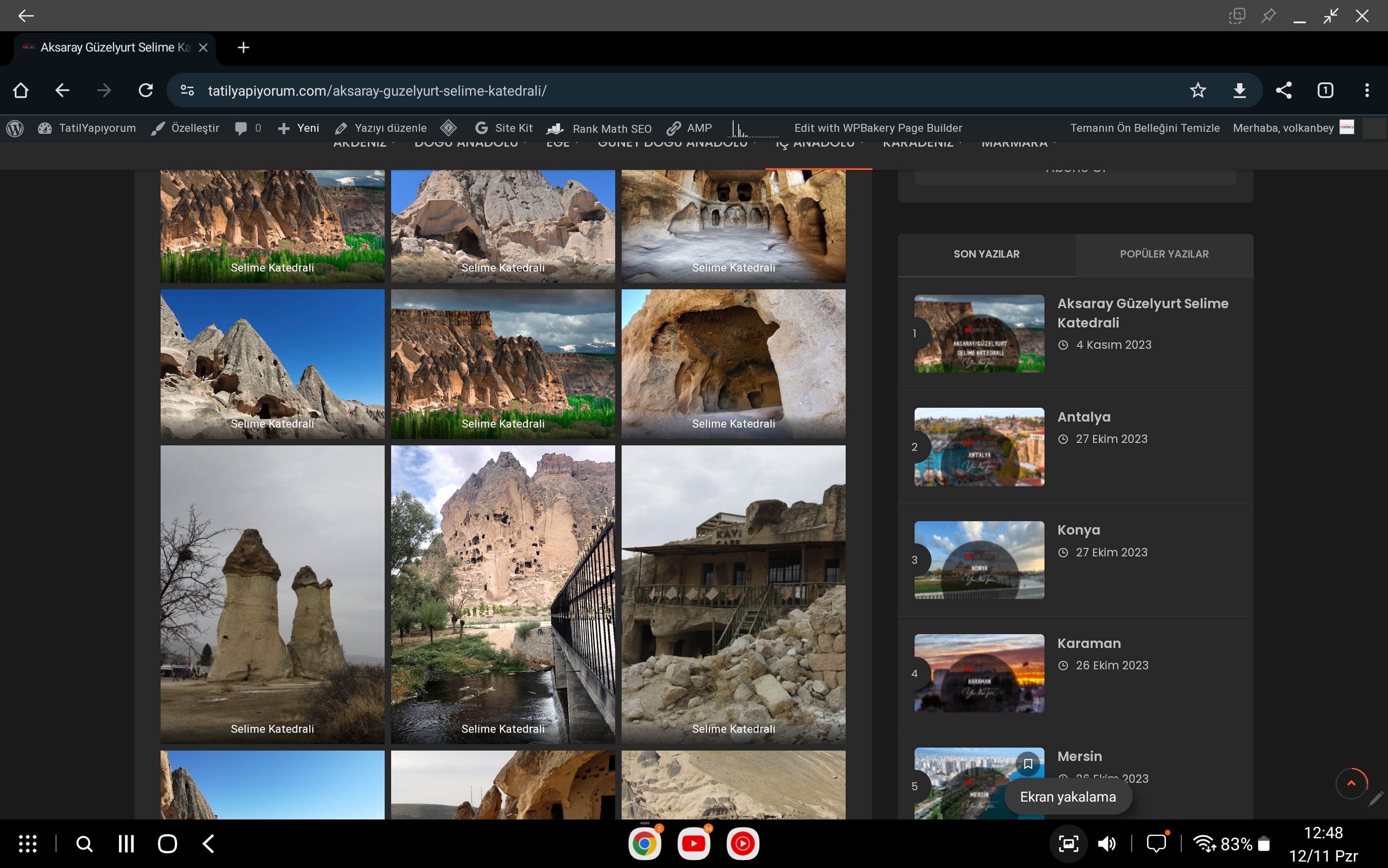Image resolution: width=1388 pixels, height=868 pixels.
Task: Click Özelleştir in the admin bar
Action: click(x=185, y=128)
